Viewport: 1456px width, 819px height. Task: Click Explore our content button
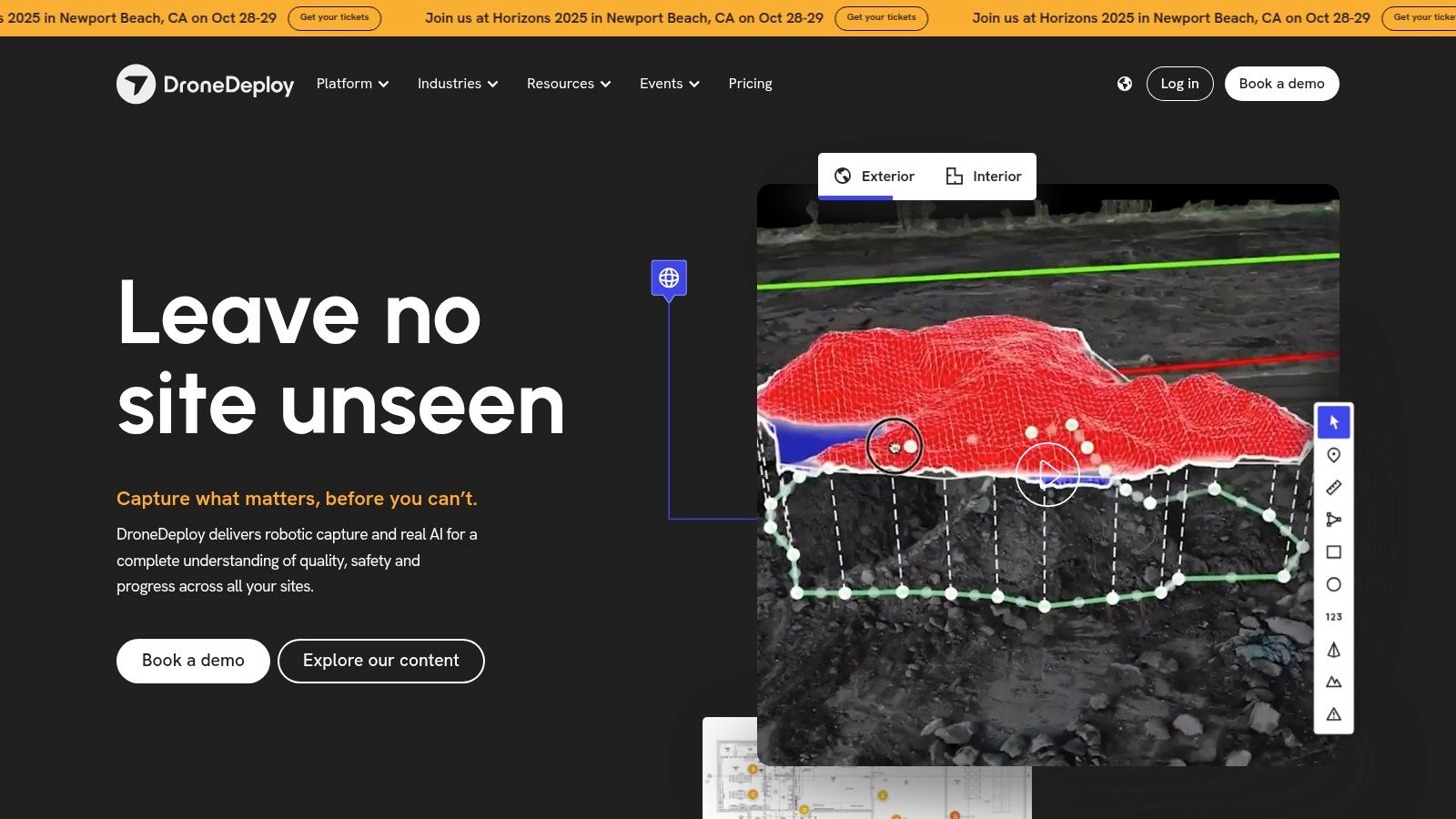pos(381,661)
